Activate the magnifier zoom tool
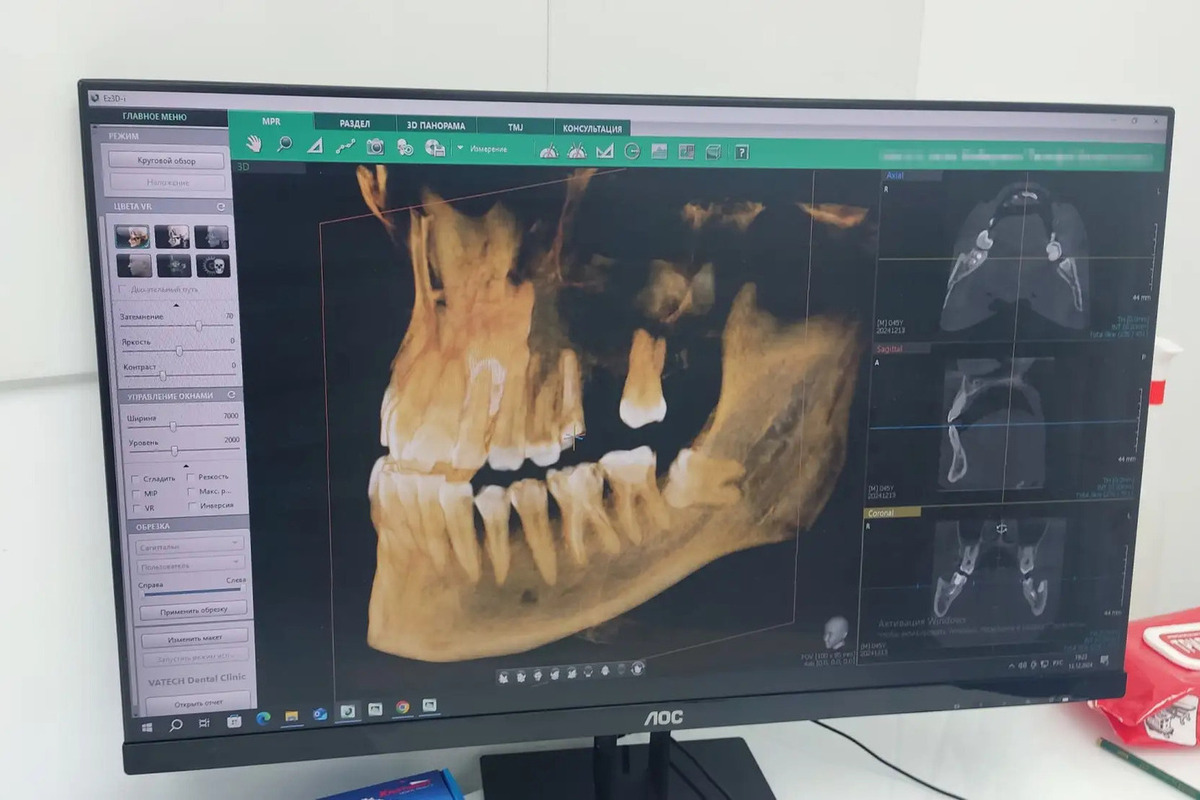 (x=284, y=144)
